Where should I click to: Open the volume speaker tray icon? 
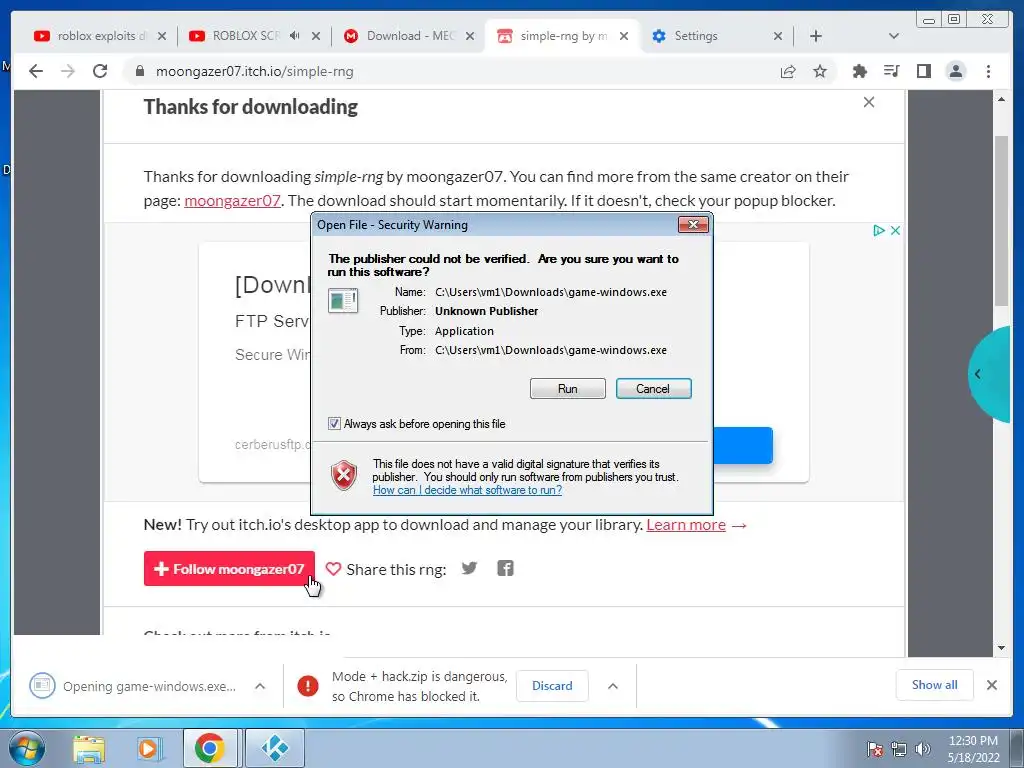[923, 749]
